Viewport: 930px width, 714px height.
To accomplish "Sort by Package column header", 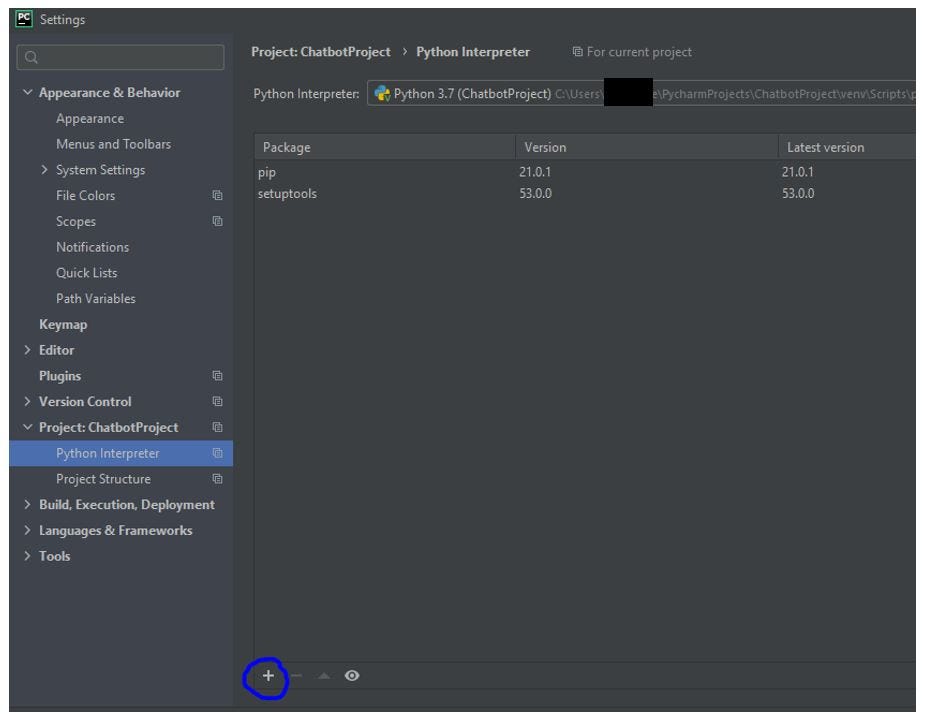I will (385, 147).
